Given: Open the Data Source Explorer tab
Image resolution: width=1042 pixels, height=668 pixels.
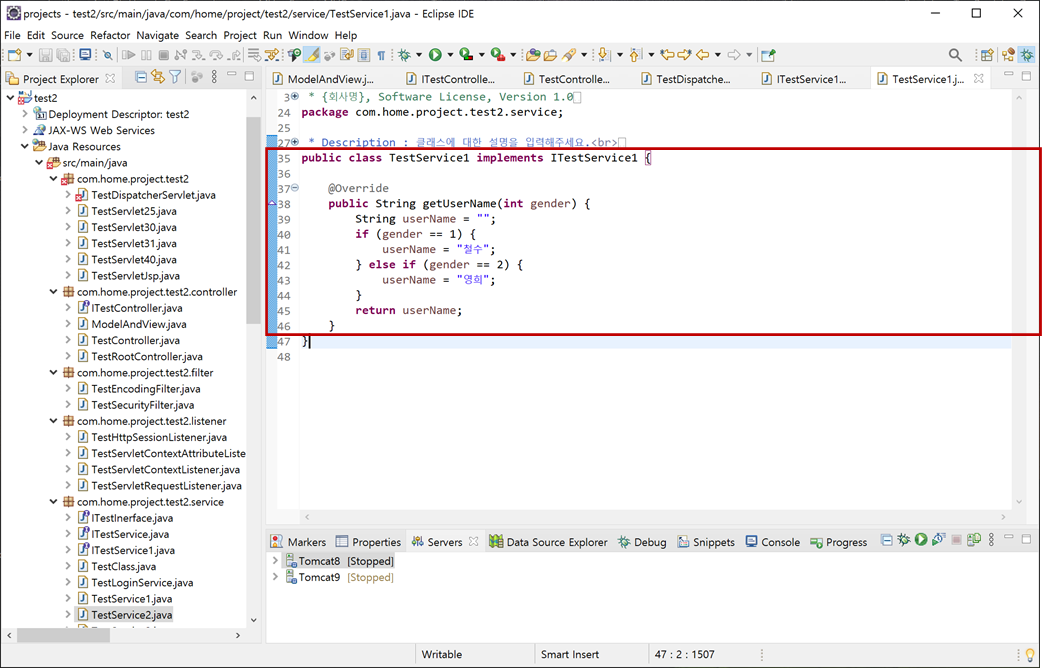Looking at the screenshot, I should coord(549,542).
